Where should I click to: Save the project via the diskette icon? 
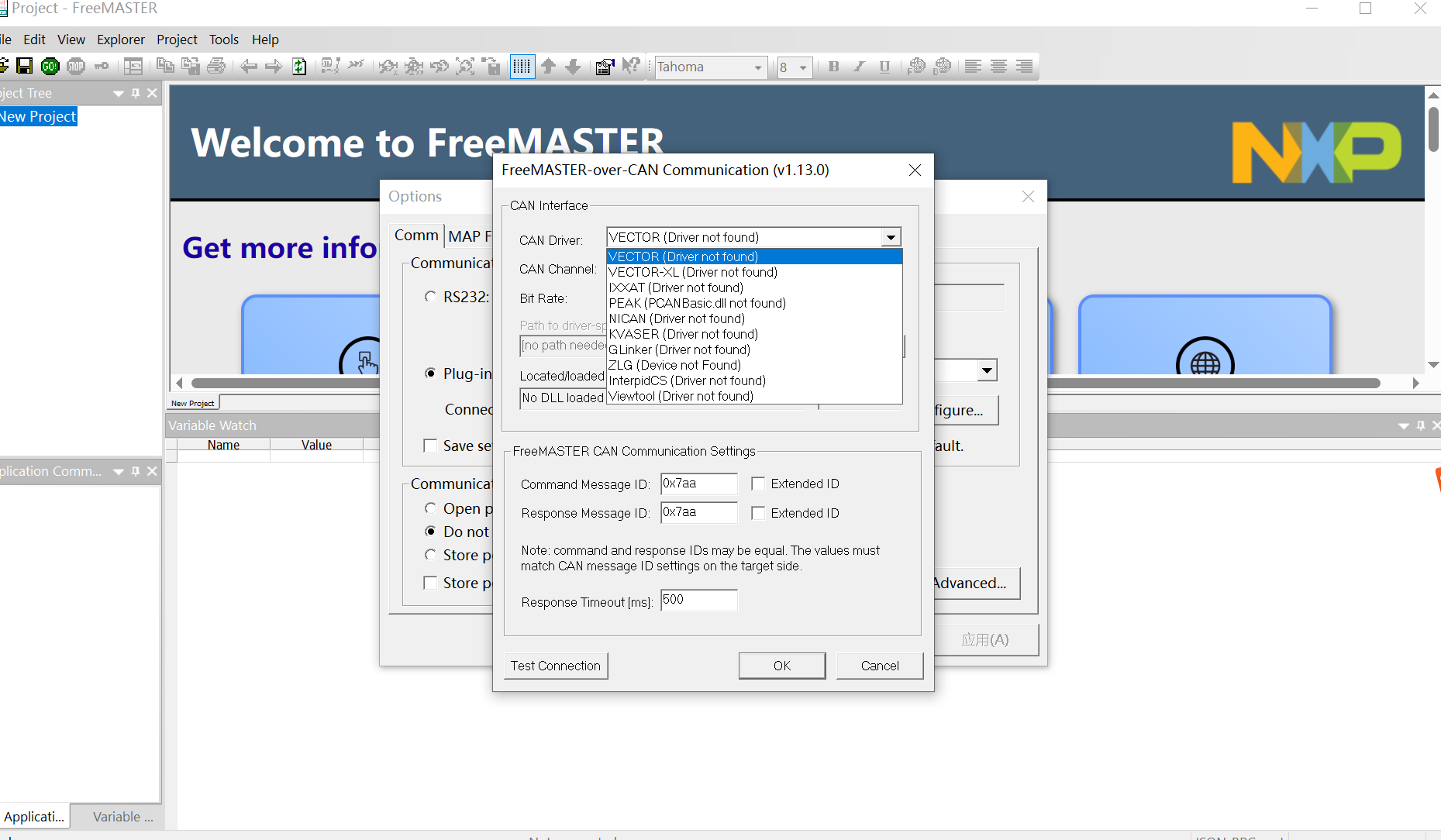[24, 66]
